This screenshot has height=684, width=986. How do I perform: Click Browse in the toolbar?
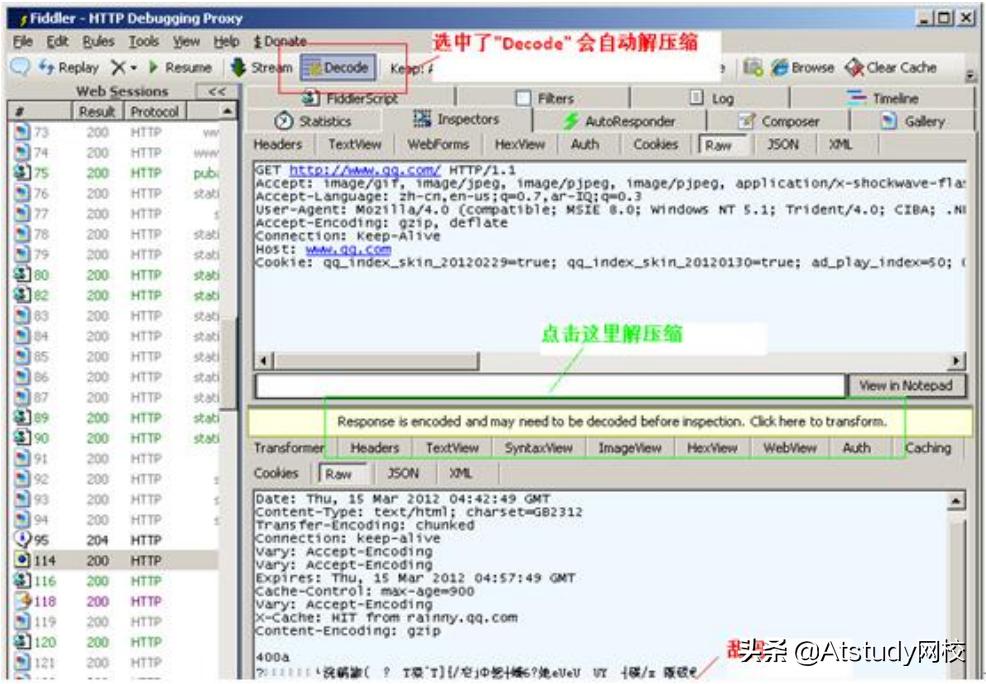[803, 67]
